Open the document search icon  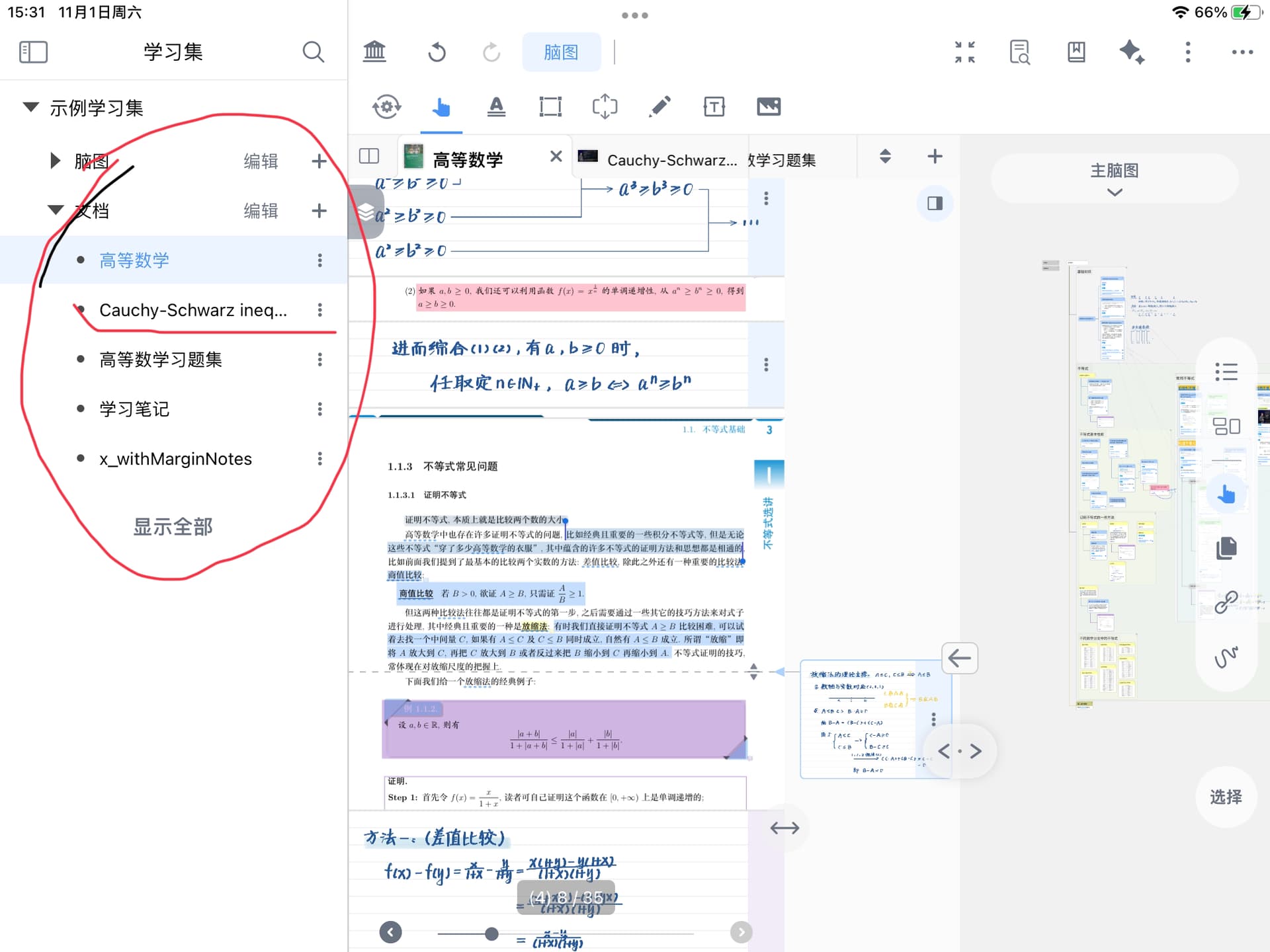click(1019, 52)
